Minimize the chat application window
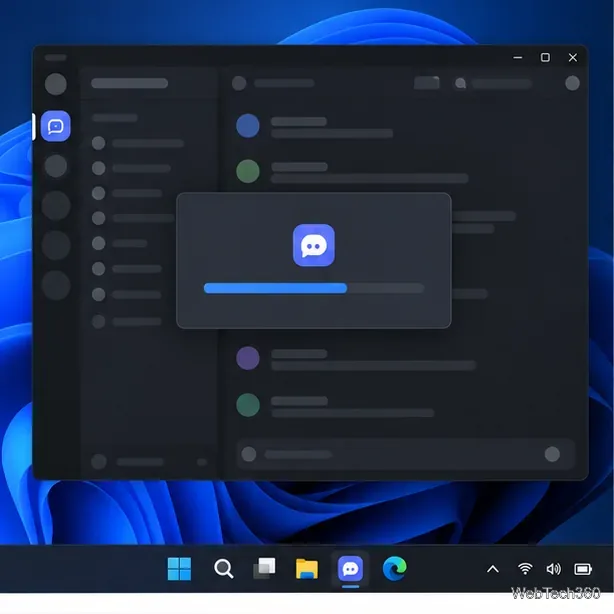The image size is (614, 614). 518,58
